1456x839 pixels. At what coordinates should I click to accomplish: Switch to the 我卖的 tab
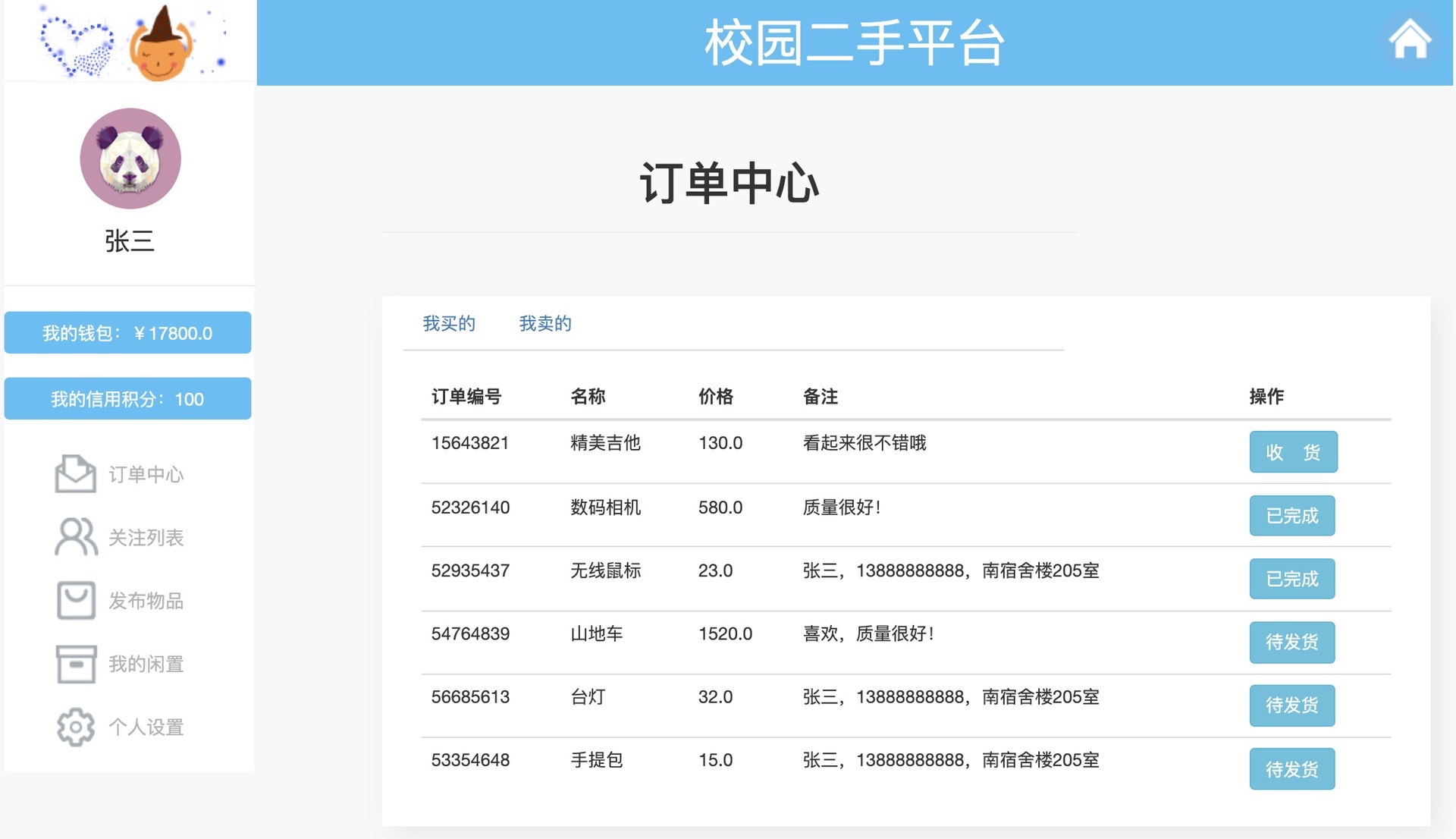[544, 323]
